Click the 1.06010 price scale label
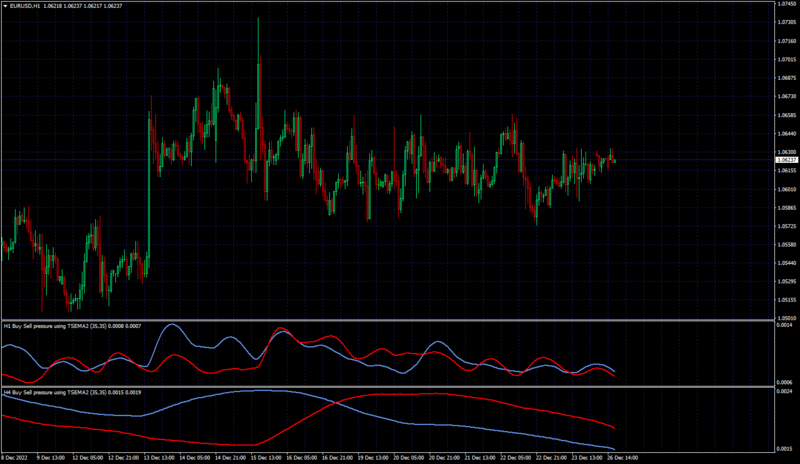This screenshot has width=800, height=464. [786, 189]
